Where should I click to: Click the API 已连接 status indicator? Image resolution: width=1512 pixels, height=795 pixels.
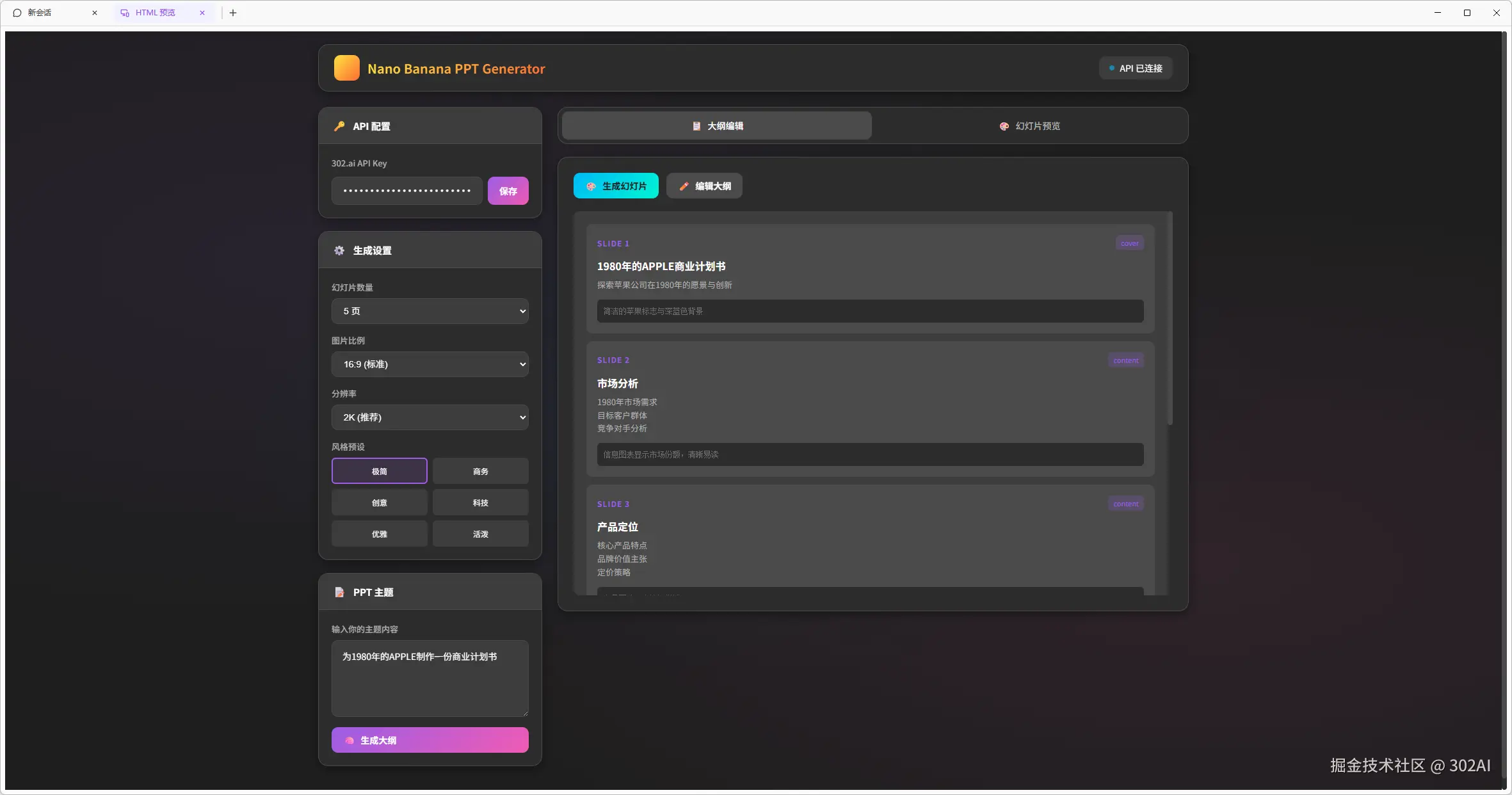[x=1136, y=68]
